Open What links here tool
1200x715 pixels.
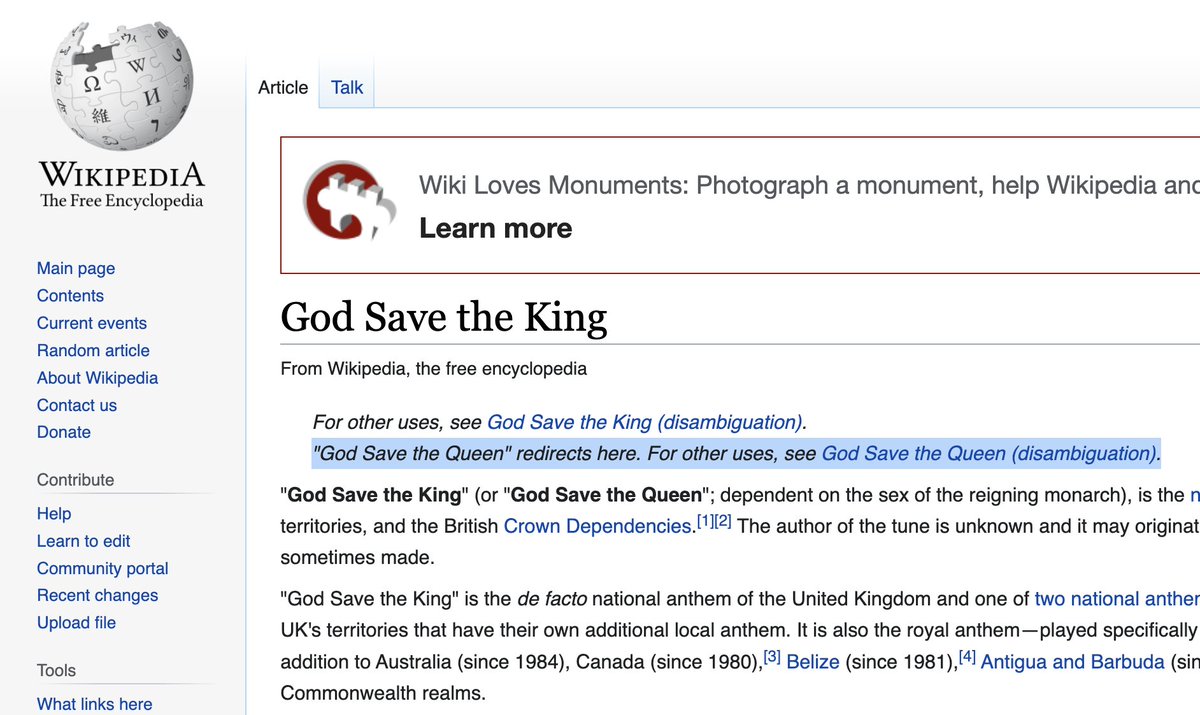[95, 704]
